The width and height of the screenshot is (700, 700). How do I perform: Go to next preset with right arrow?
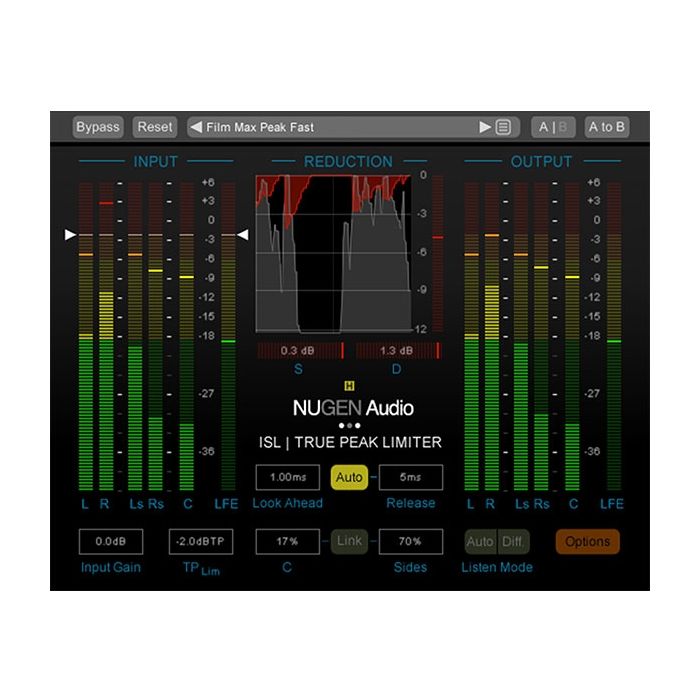tap(485, 127)
